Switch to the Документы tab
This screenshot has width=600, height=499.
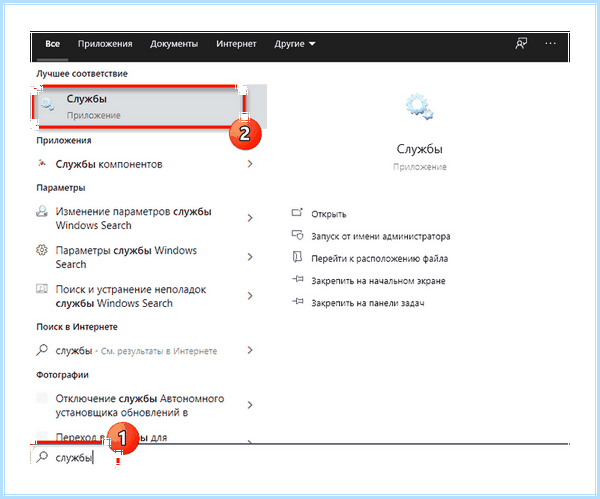point(174,44)
